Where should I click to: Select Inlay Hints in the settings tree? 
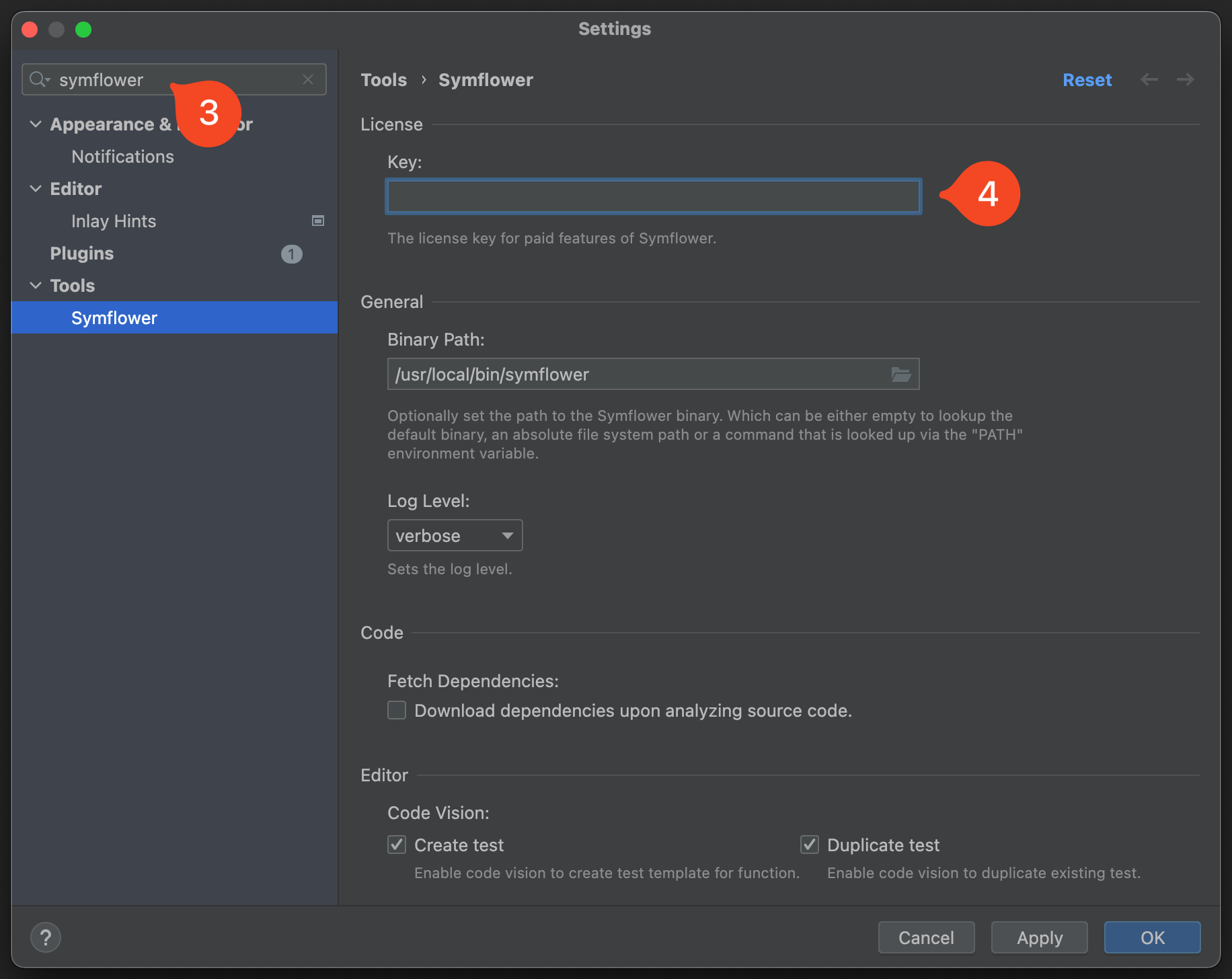114,221
